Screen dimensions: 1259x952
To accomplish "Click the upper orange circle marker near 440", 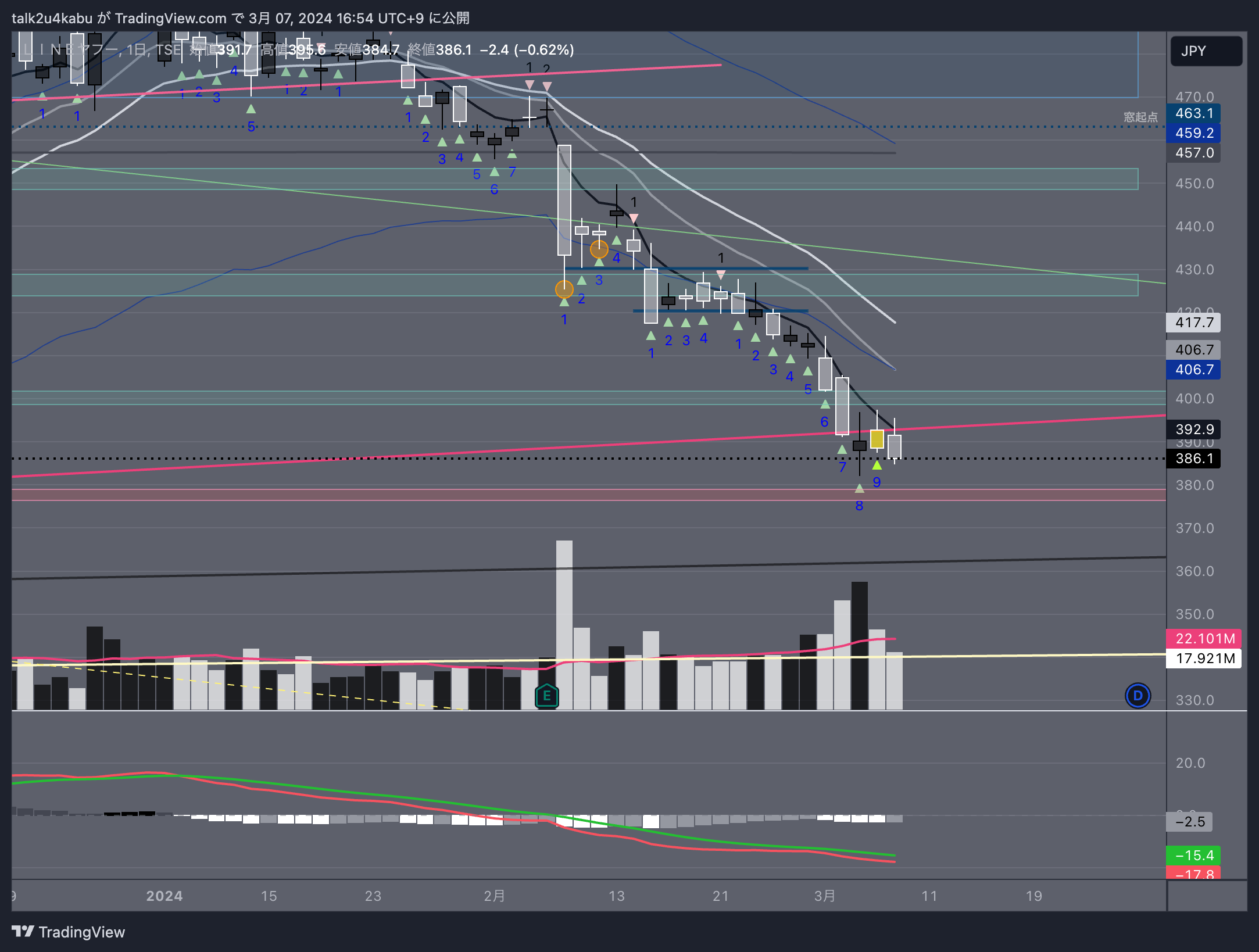I will coord(599,249).
